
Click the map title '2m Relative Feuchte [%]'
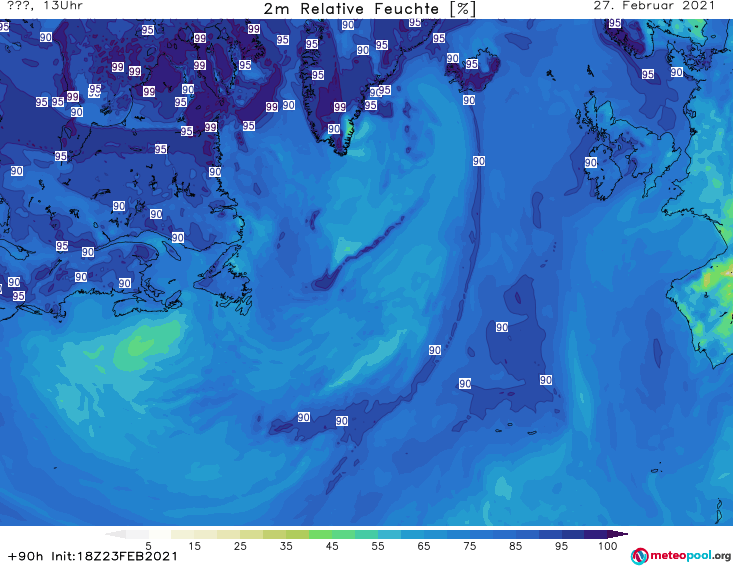coord(369,9)
